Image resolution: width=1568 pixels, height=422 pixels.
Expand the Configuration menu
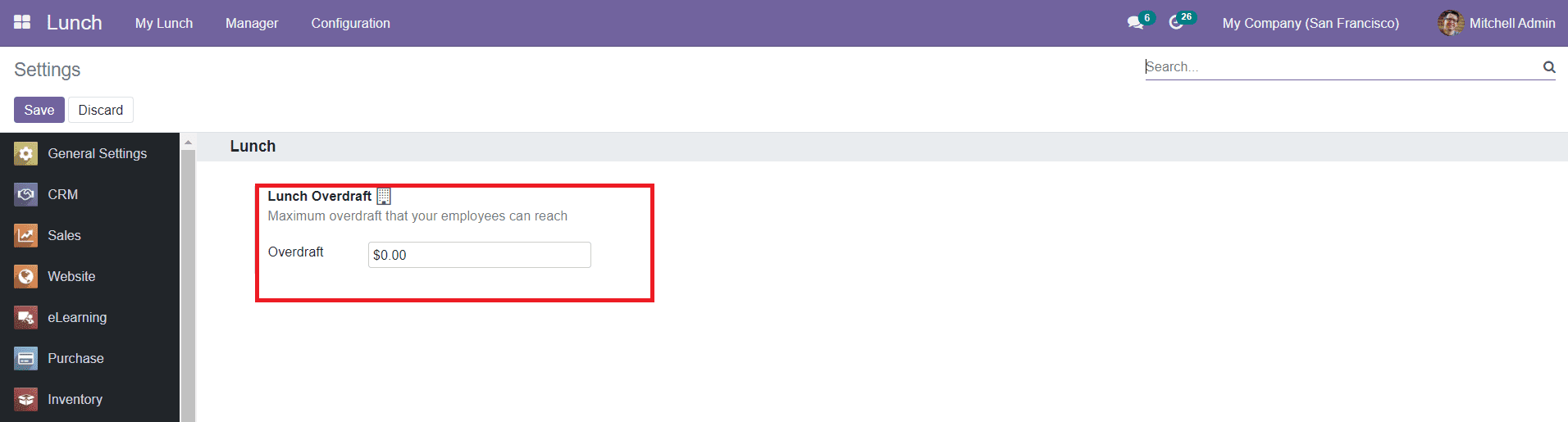click(351, 23)
